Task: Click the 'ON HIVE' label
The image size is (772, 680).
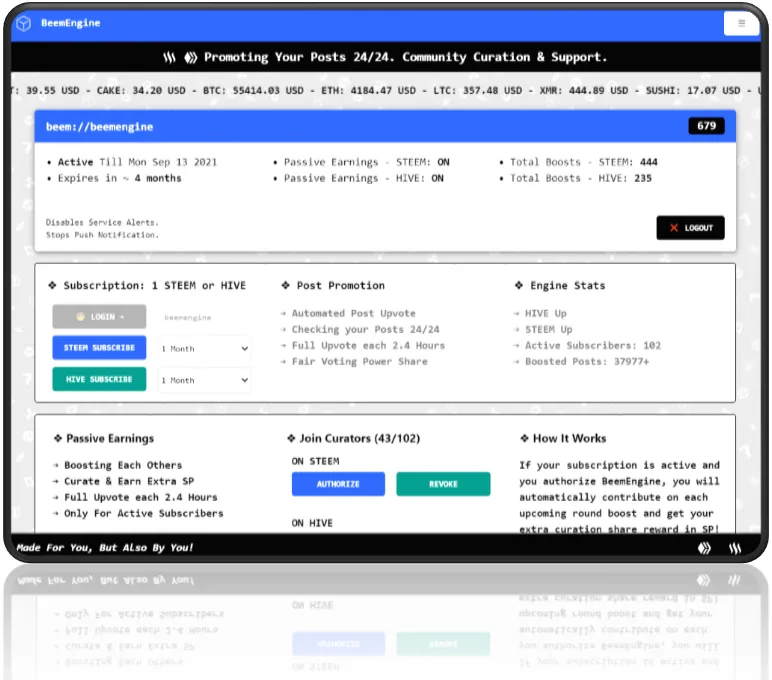Action: [x=312, y=523]
